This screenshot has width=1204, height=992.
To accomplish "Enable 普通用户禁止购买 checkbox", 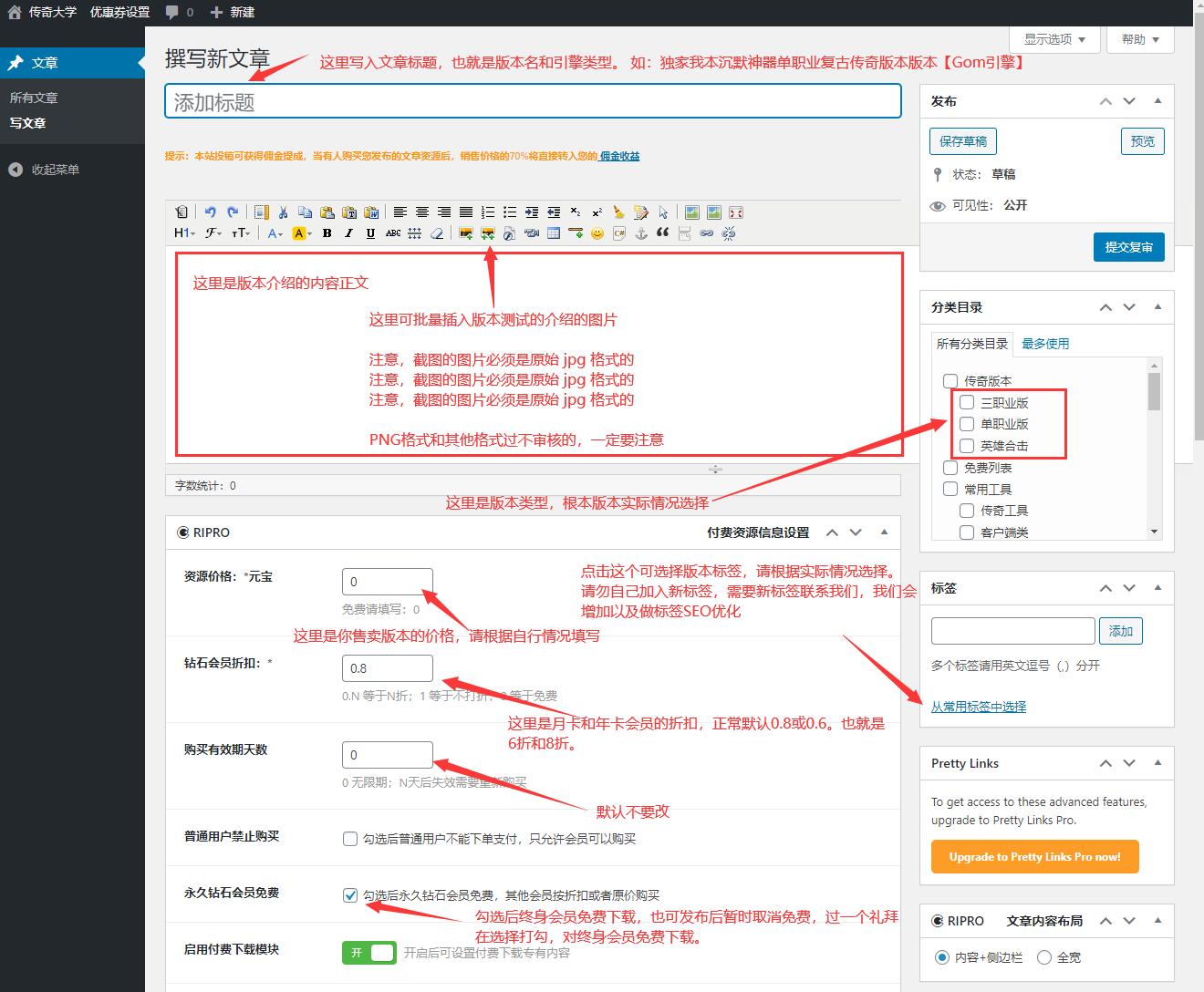I will point(350,839).
